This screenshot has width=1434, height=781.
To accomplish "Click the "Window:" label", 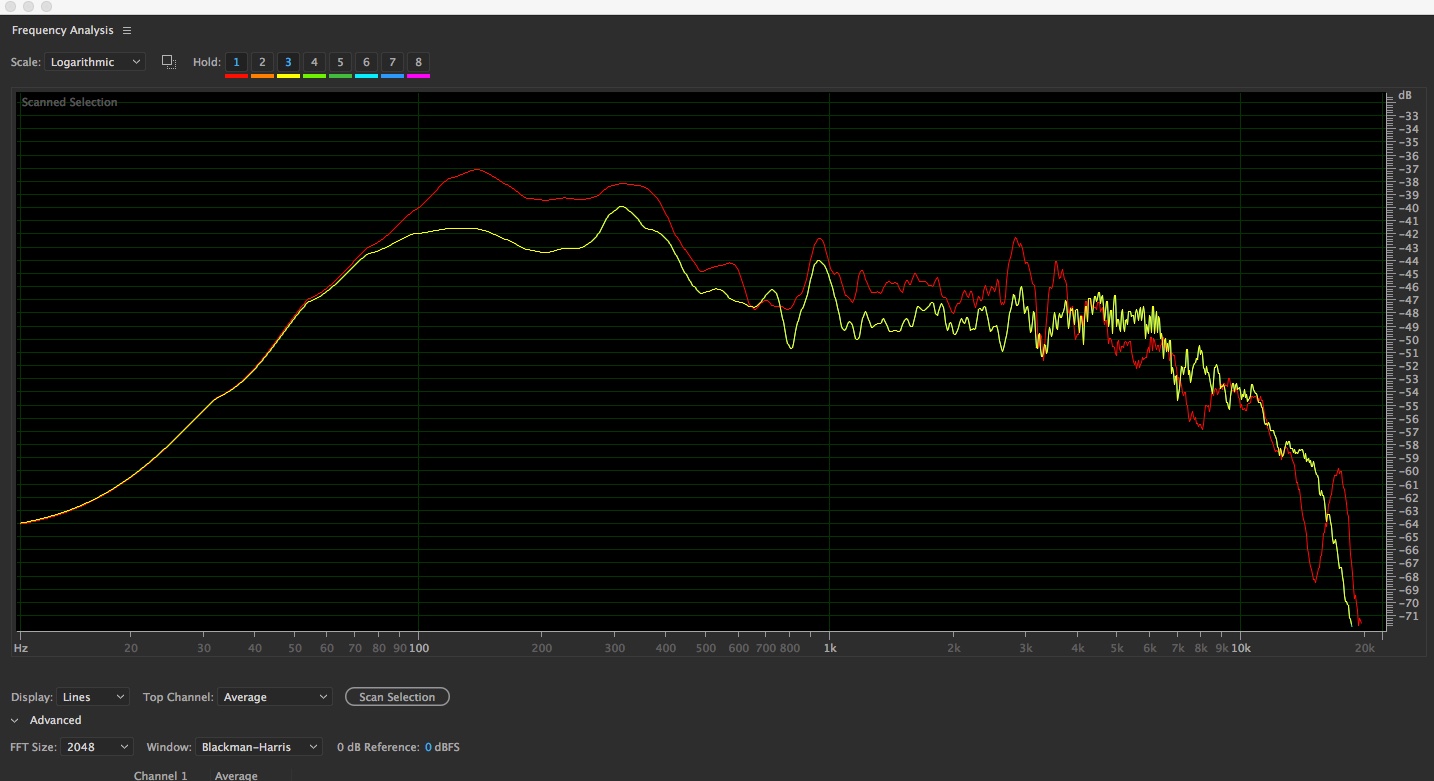I will point(168,747).
